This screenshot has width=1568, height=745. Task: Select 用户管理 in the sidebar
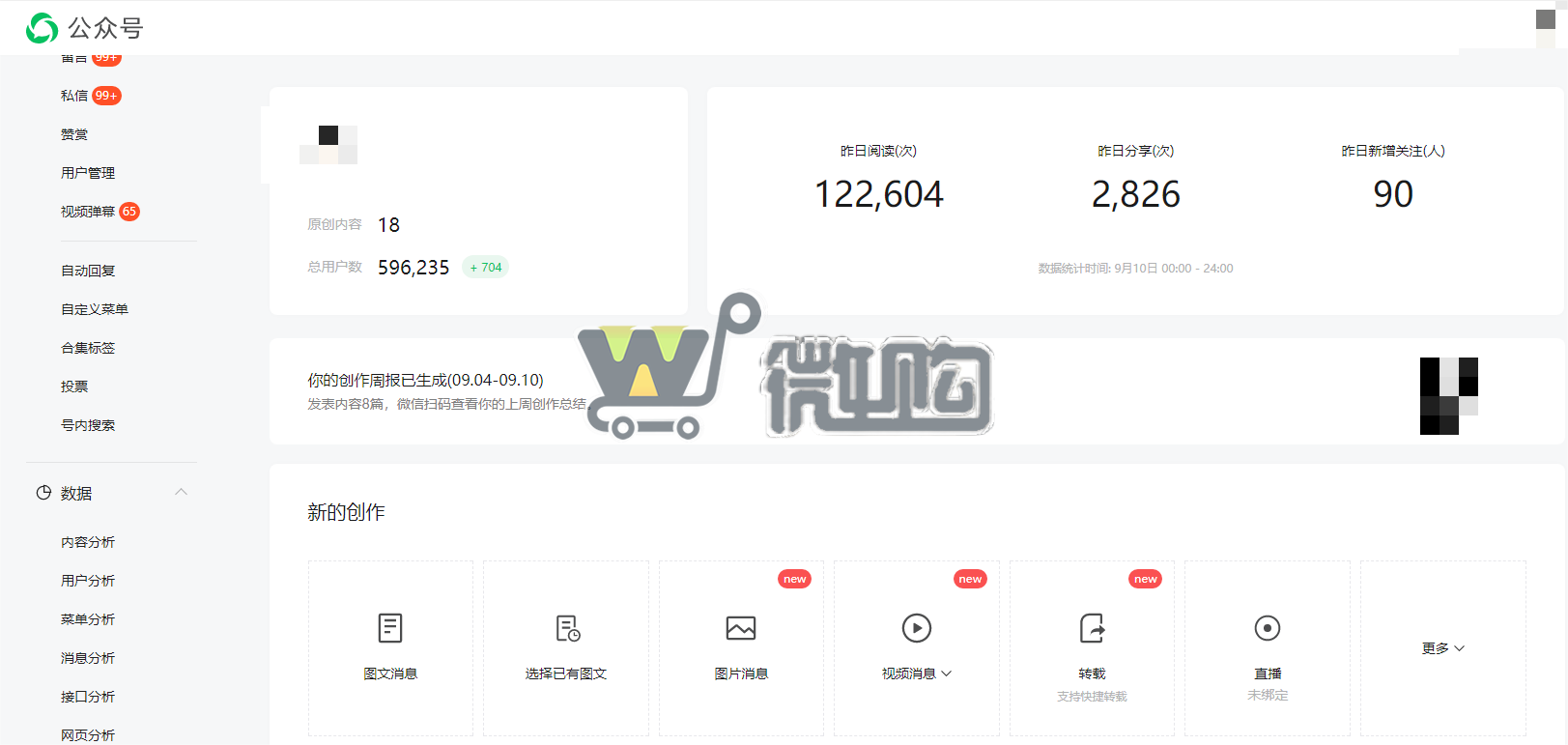click(88, 173)
